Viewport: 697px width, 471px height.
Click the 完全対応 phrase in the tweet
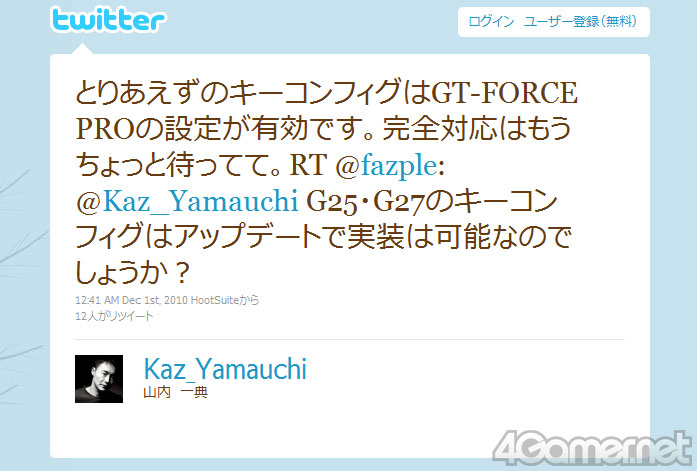coord(440,129)
